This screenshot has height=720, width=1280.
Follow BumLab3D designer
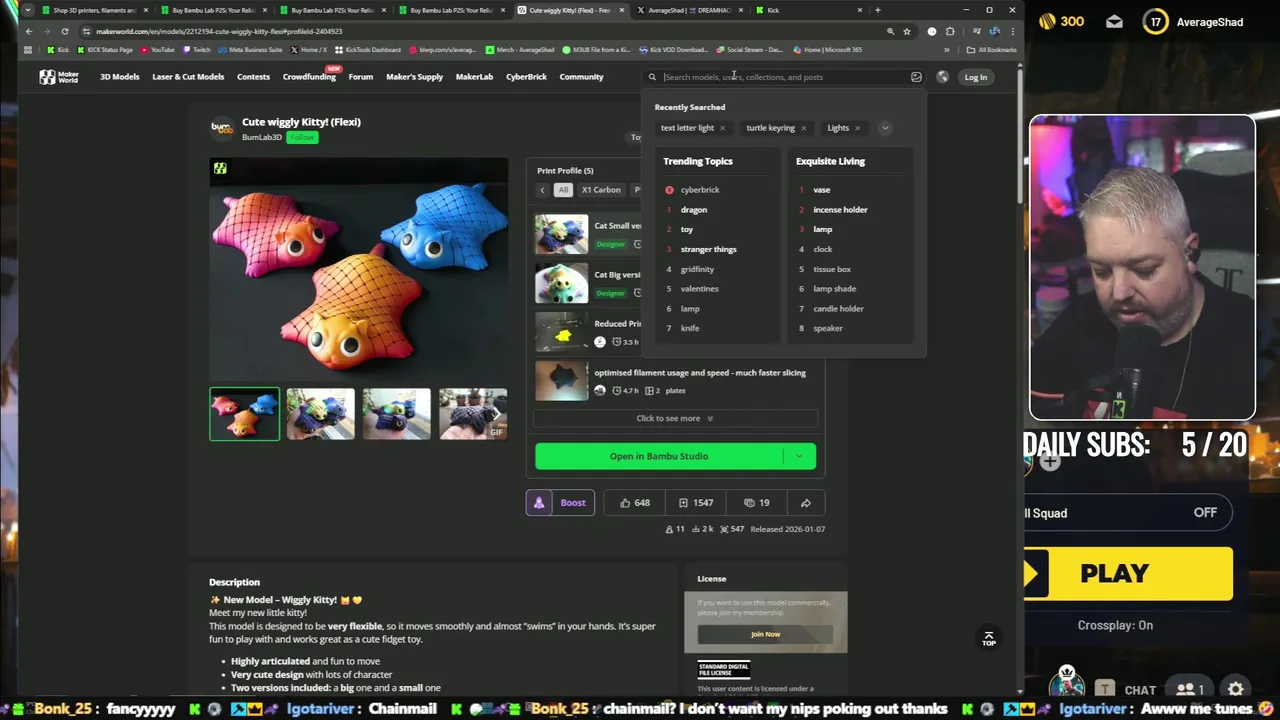coord(302,137)
